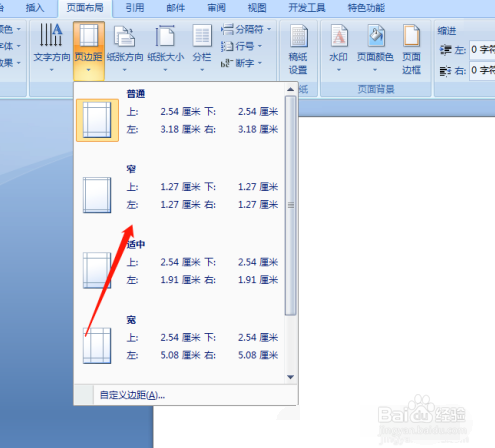
Task: Expand the 文字方向 dropdown arrow
Action: 52,70
